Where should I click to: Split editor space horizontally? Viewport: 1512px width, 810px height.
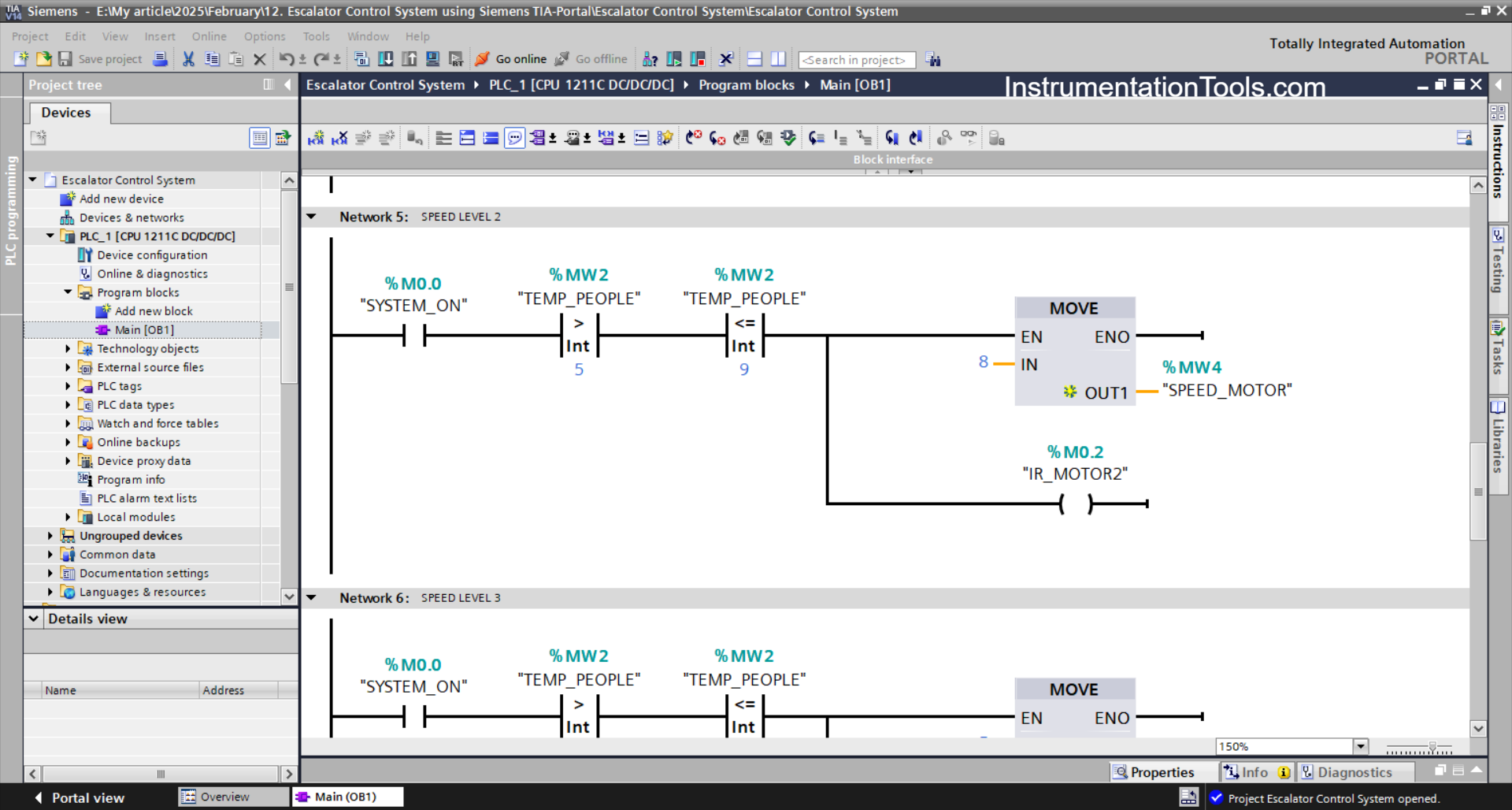point(754,59)
